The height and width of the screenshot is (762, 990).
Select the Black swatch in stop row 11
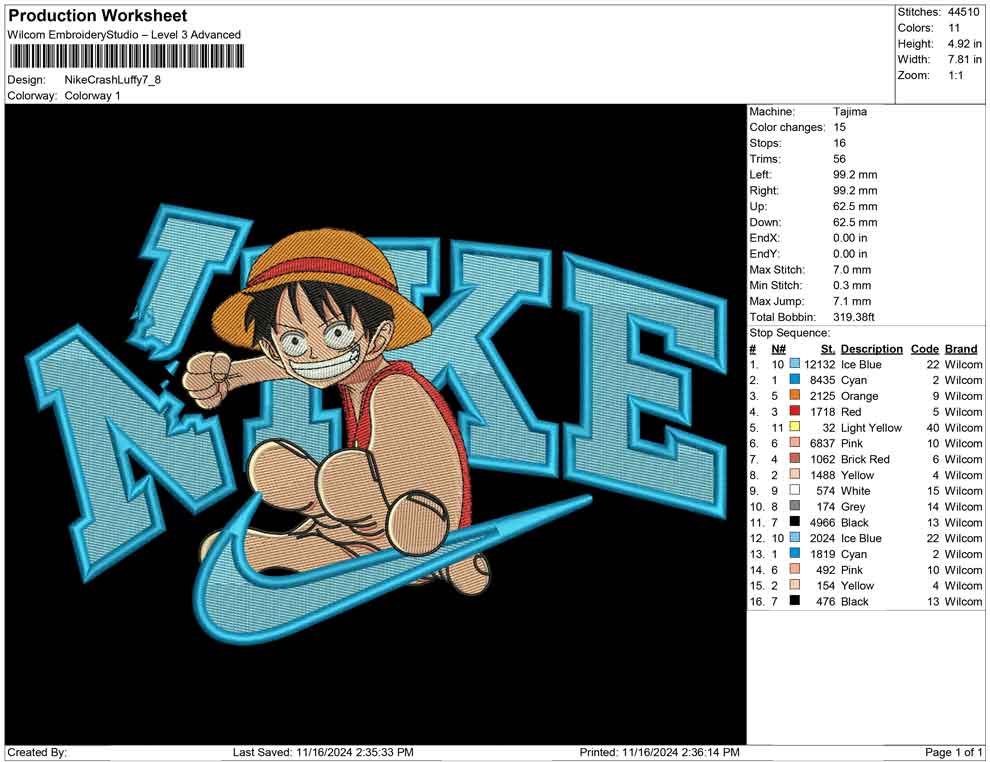[794, 522]
